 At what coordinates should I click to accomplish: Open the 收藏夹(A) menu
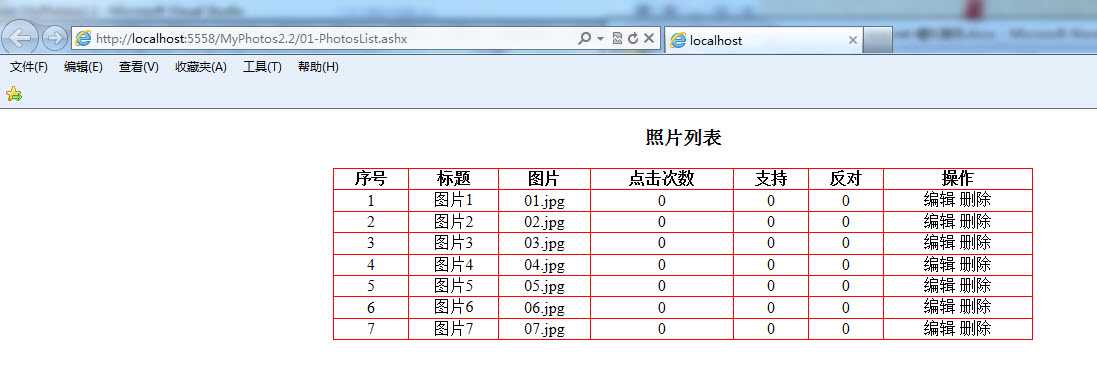(x=201, y=67)
